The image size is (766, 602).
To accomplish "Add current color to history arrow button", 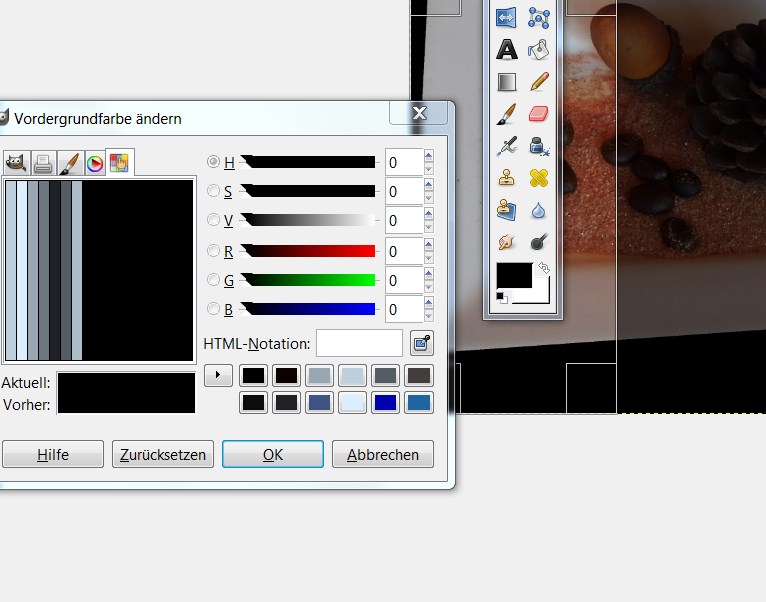I will [x=218, y=375].
